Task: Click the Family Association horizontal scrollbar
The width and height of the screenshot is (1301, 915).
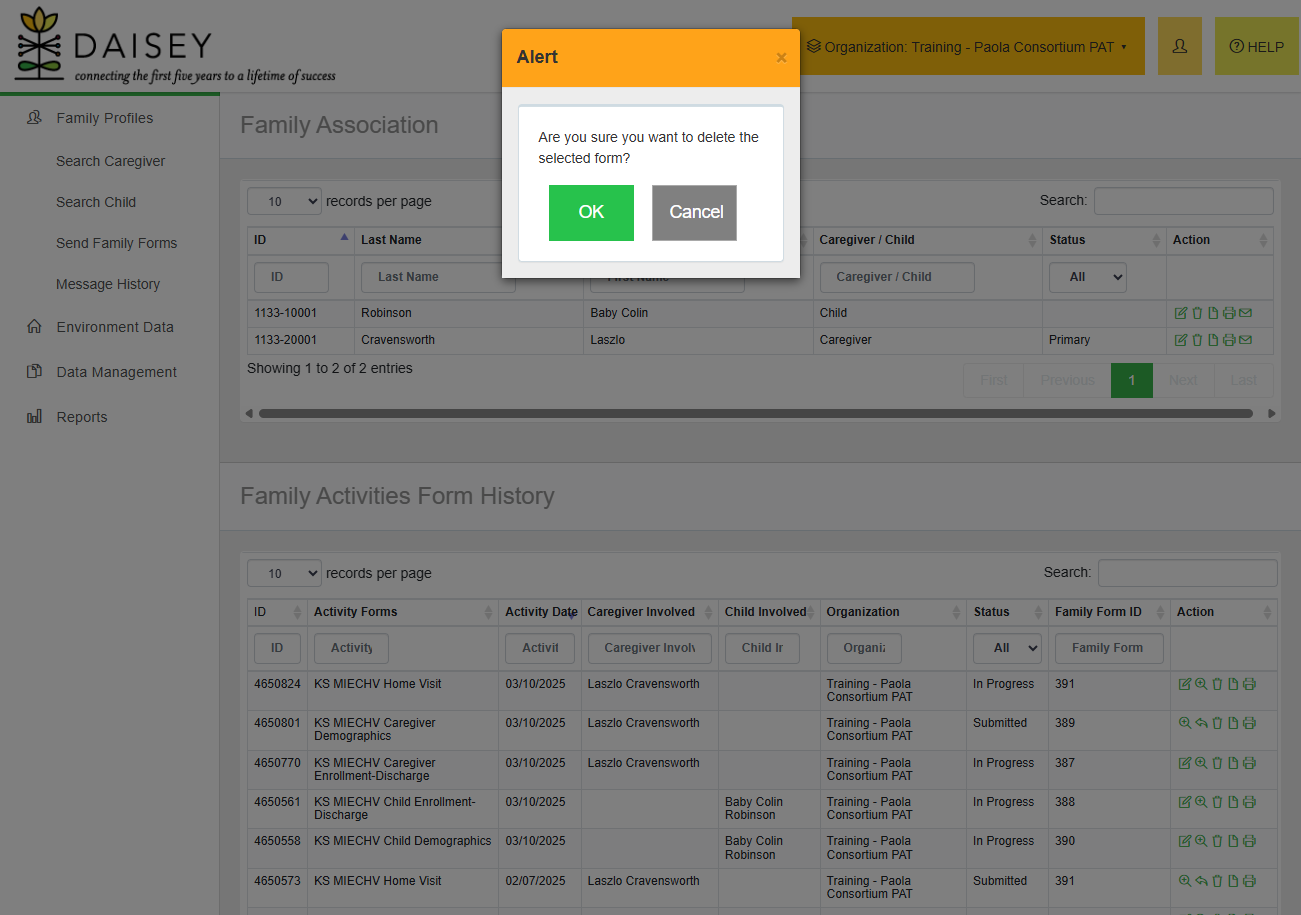Action: 755,413
